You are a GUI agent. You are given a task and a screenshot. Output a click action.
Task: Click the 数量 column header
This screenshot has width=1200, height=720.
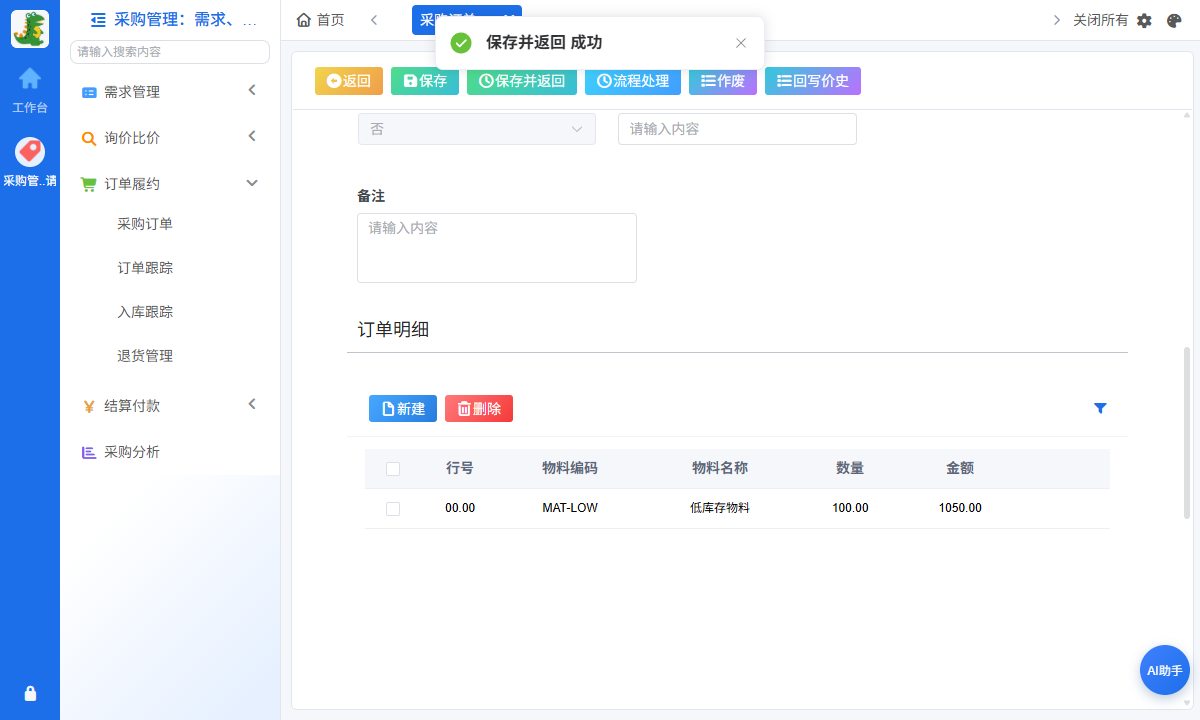pyautogui.click(x=850, y=468)
